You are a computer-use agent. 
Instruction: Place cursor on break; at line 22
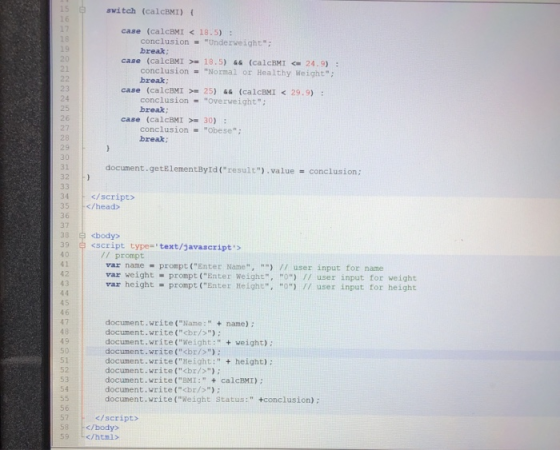point(154,80)
